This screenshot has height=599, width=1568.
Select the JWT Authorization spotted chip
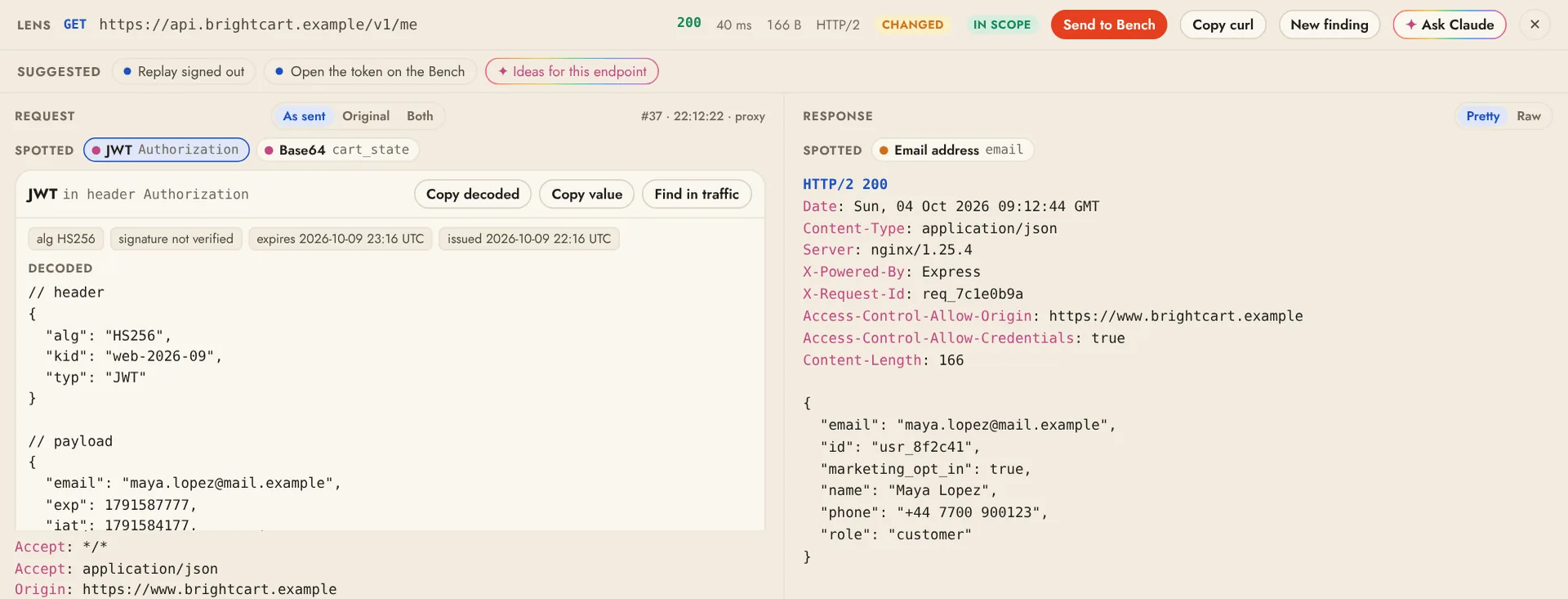[x=167, y=150]
